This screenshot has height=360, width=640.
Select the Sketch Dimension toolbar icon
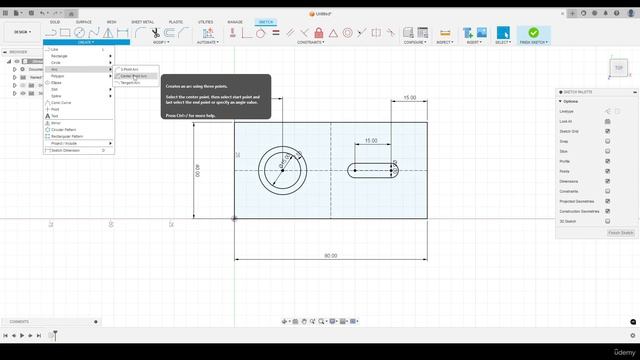tap(122, 33)
